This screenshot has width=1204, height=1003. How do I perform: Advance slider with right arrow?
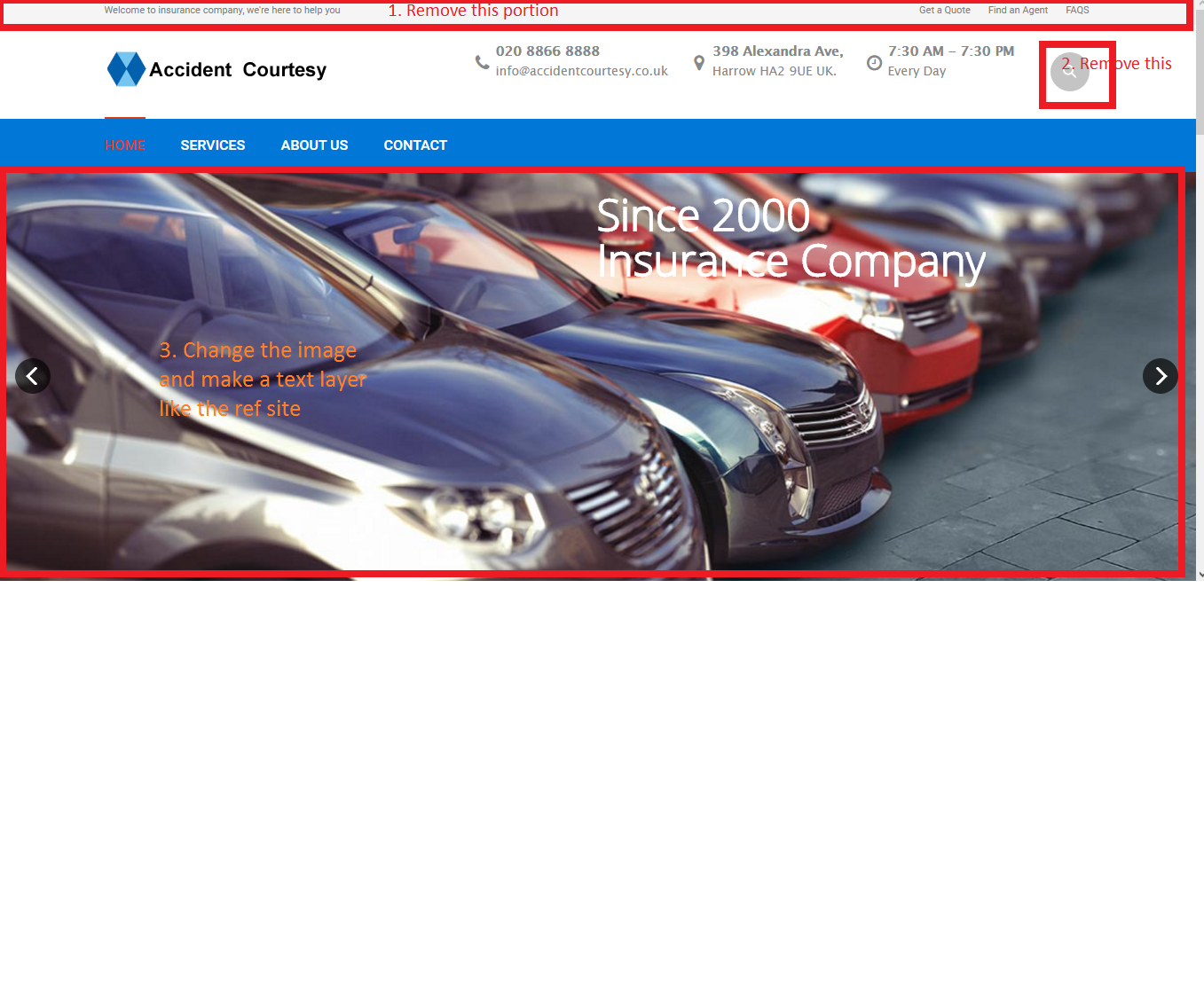coord(1160,376)
